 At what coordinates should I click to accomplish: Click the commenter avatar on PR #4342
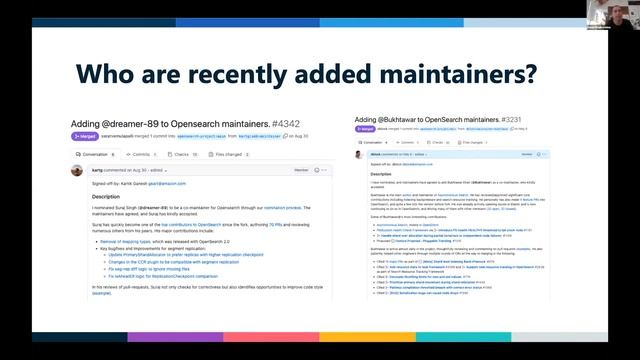(x=77, y=170)
